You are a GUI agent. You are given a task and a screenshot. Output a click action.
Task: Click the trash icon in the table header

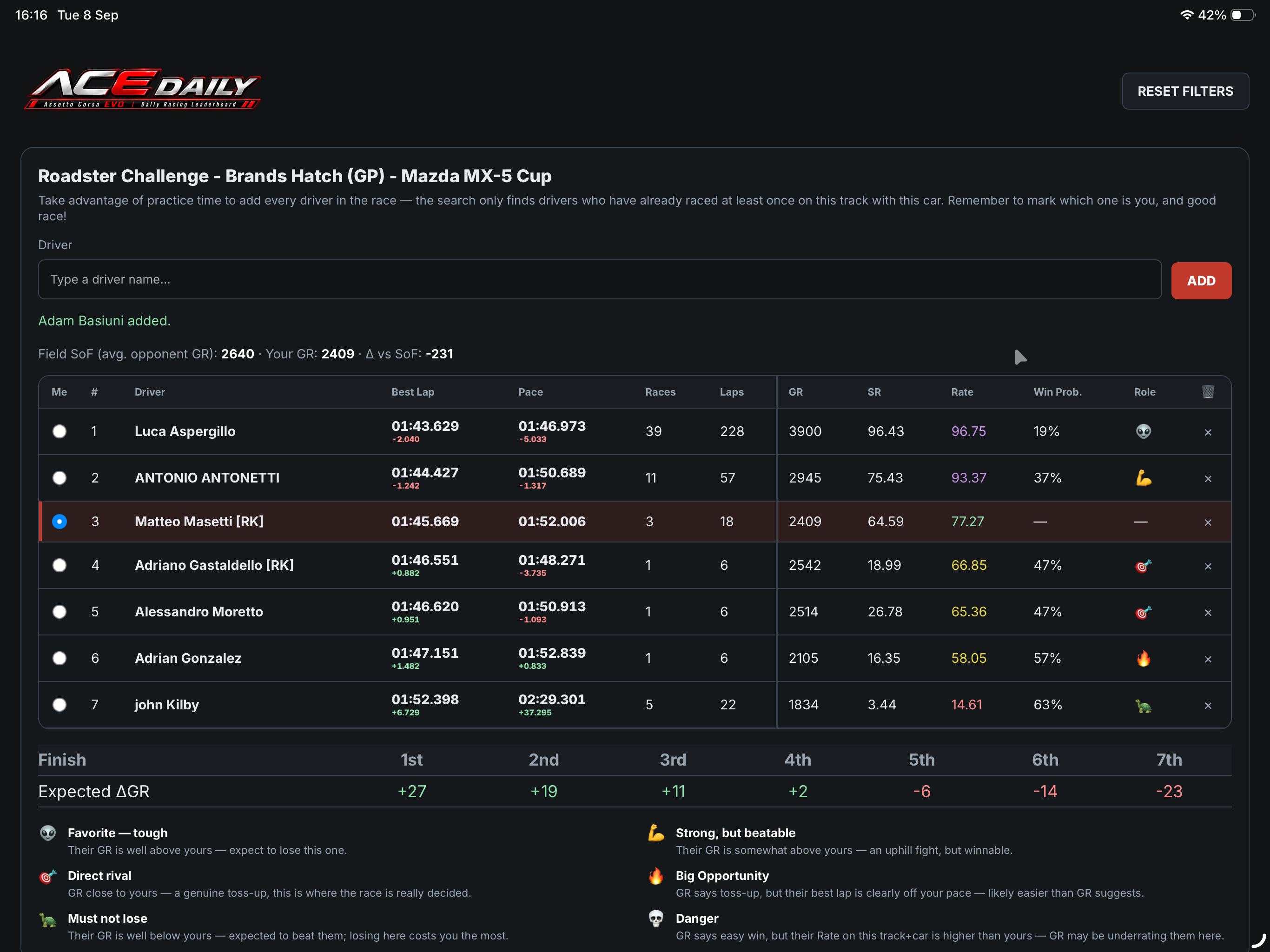[x=1207, y=391]
